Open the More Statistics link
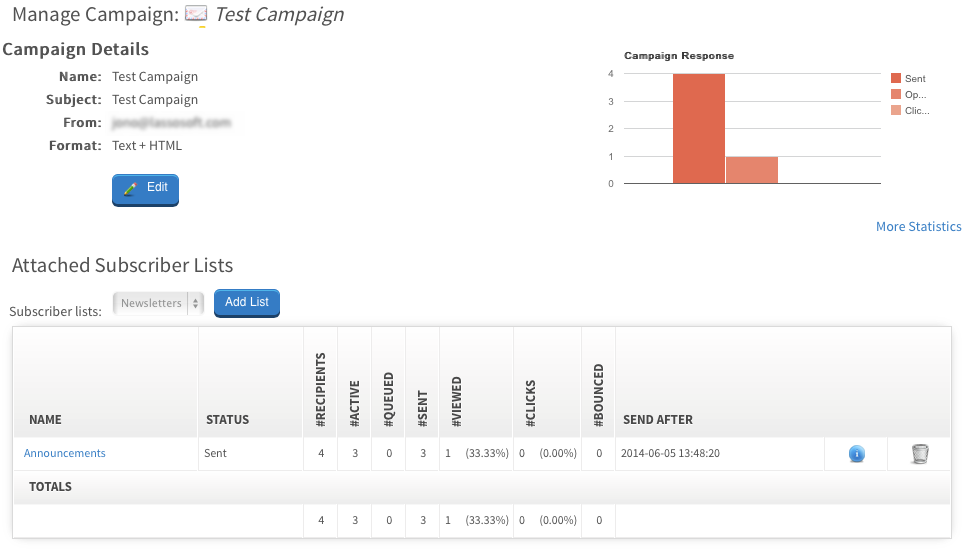The height and width of the screenshot is (551, 964). [918, 227]
